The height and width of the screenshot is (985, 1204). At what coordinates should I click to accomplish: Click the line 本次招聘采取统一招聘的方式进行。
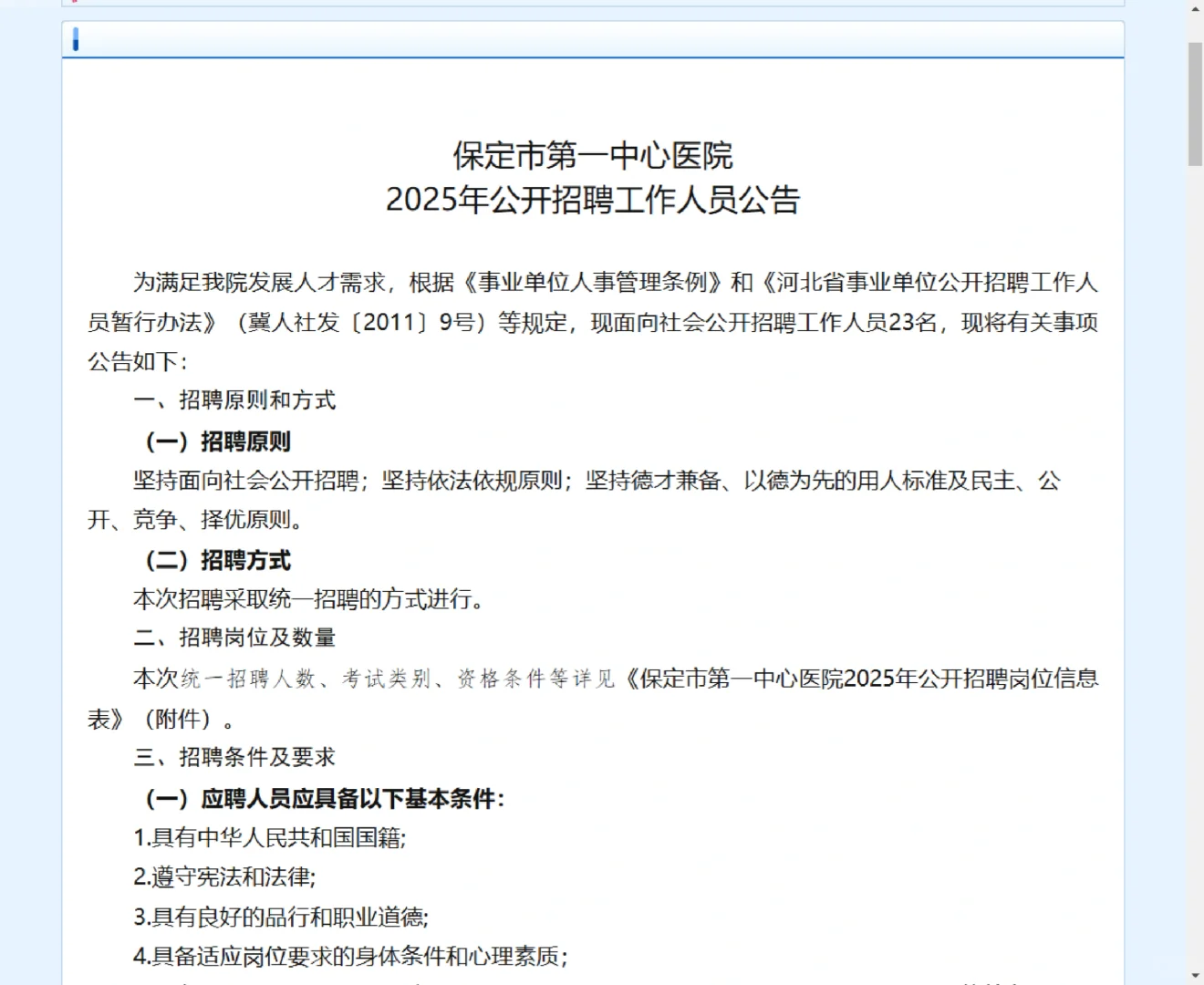click(308, 599)
